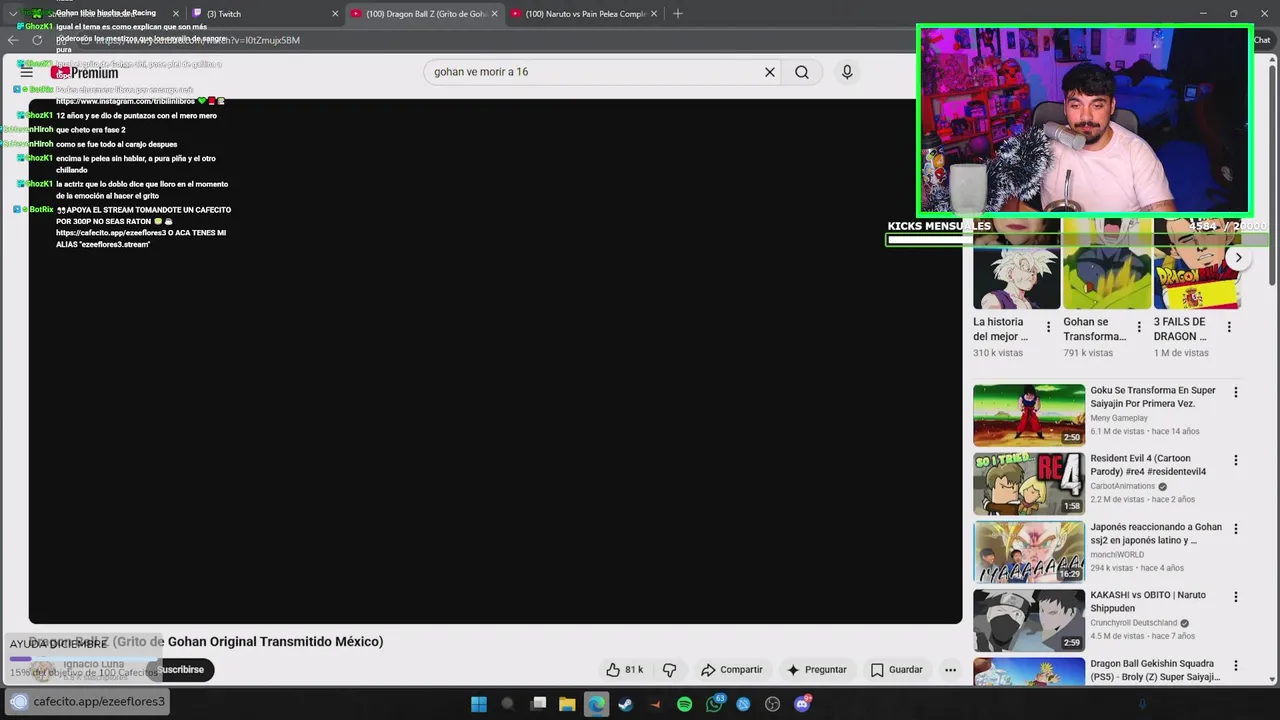The width and height of the screenshot is (1280, 720).
Task: Options menu for Dragon Ball Gekishin Squadra
Action: click(x=1236, y=666)
